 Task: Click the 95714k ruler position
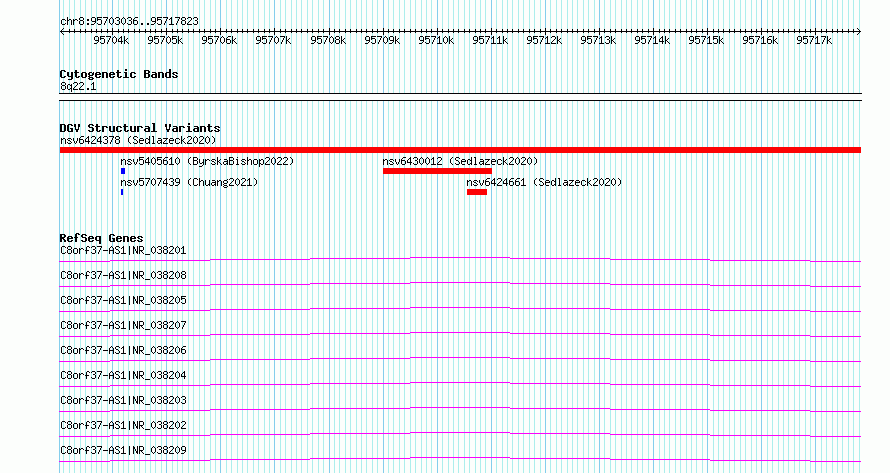(652, 40)
